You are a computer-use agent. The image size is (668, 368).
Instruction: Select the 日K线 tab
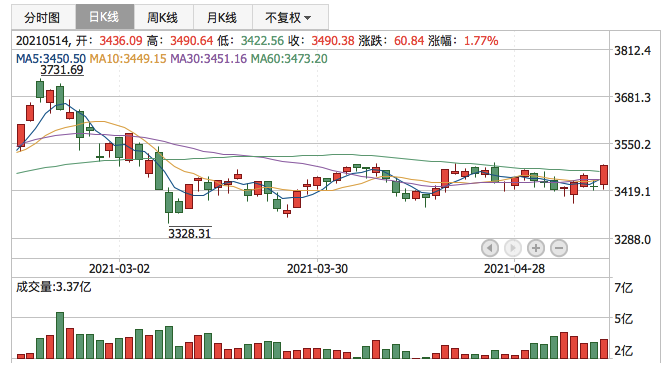[x=105, y=17]
